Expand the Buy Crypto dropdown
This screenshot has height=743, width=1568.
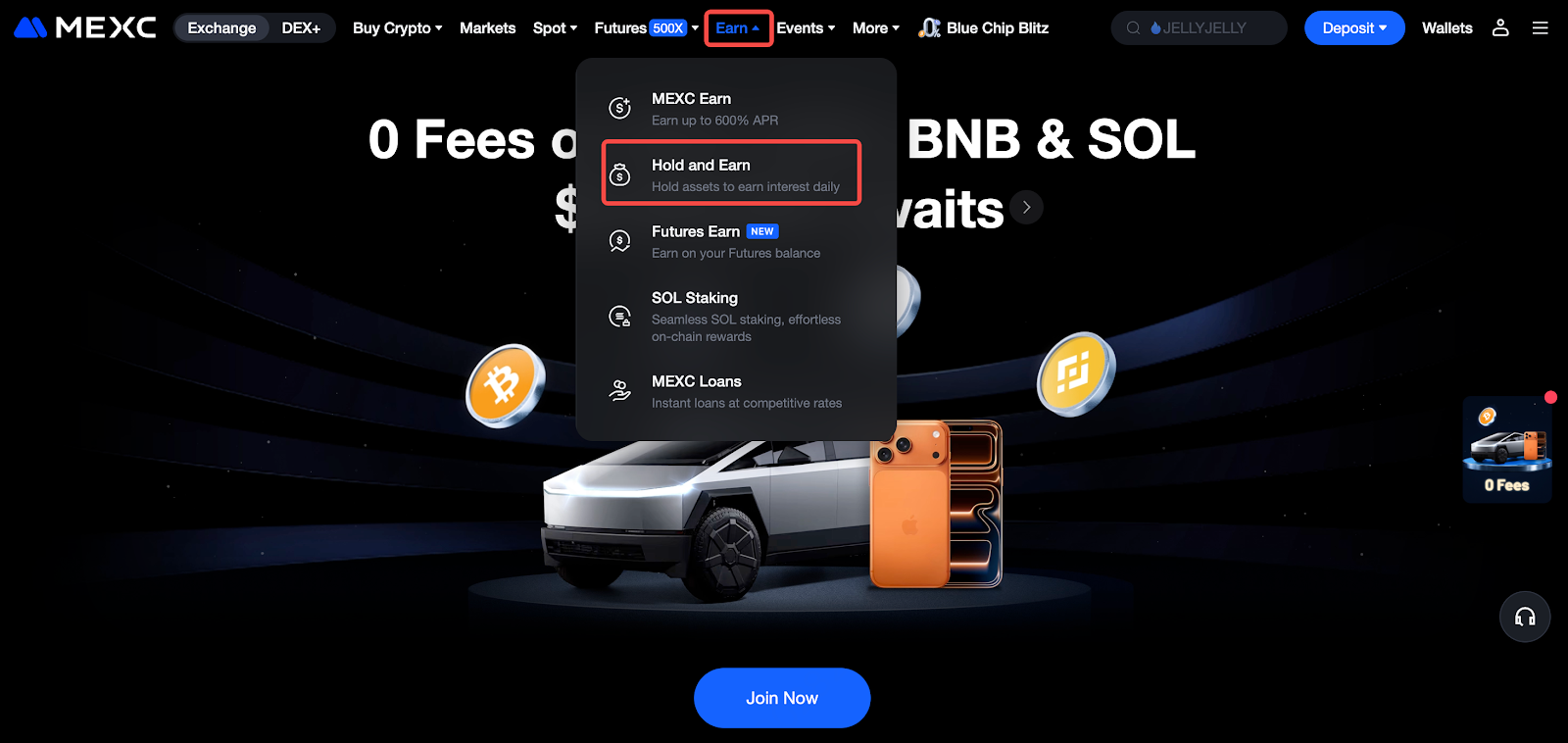pos(398,27)
